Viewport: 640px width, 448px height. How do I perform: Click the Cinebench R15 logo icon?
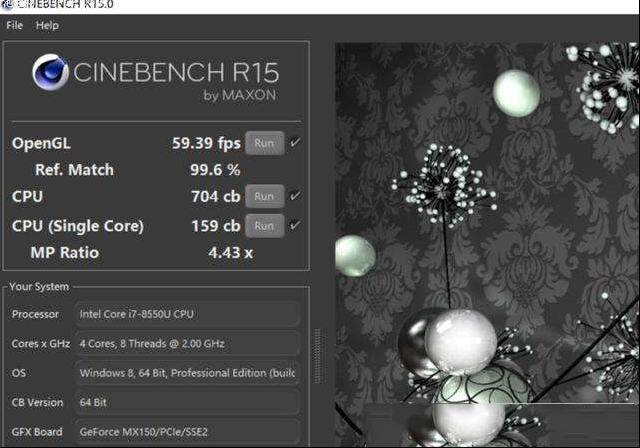(x=50, y=72)
